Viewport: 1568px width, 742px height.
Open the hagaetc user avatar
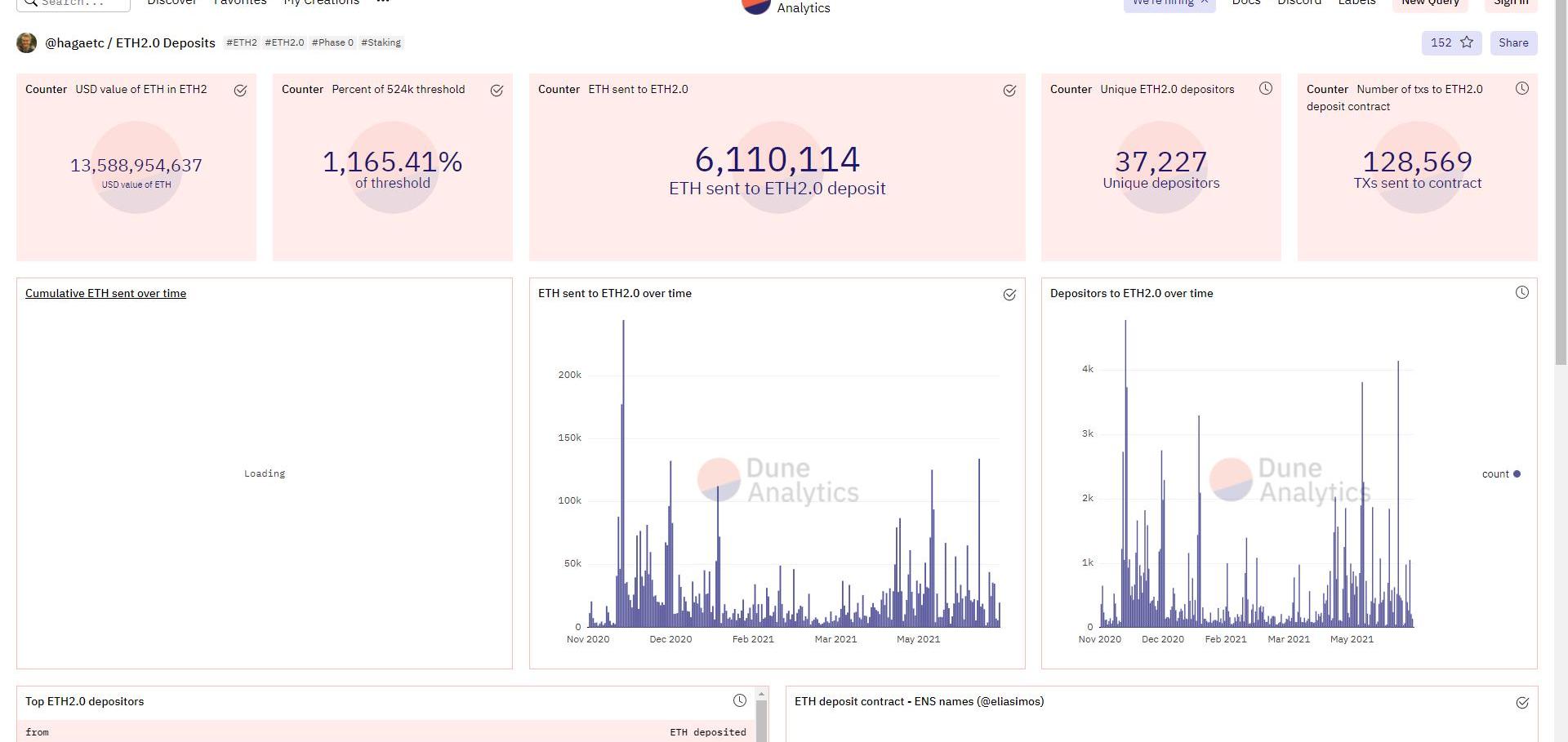27,43
